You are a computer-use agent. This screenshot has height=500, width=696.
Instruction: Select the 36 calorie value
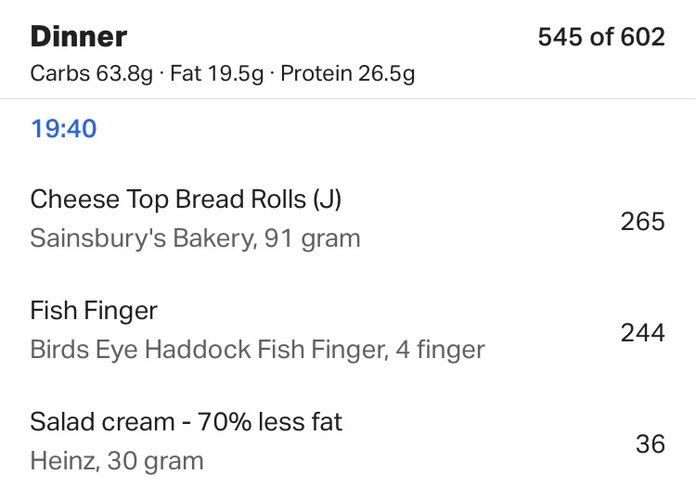pos(650,444)
